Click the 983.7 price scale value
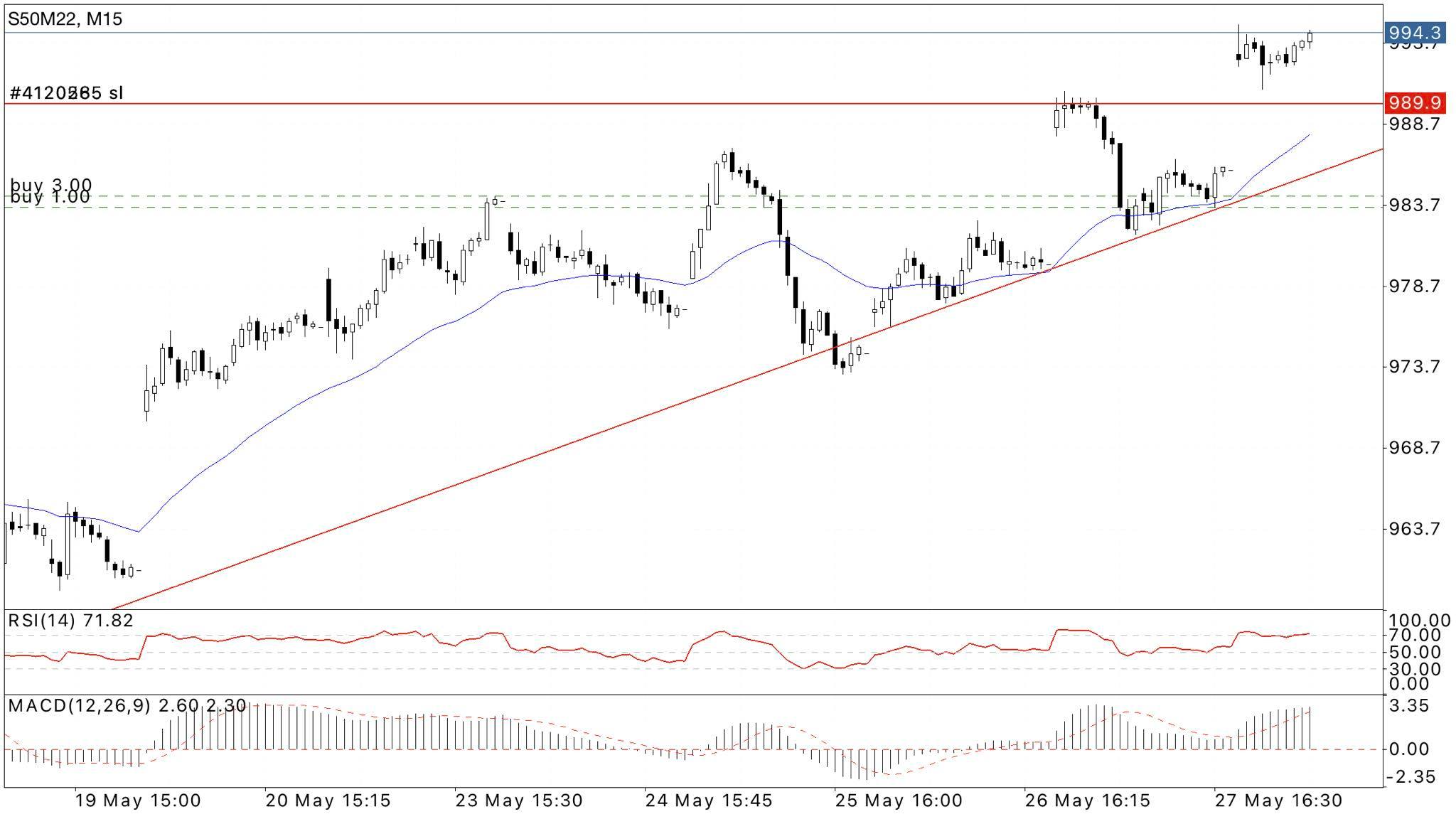 pyautogui.click(x=1415, y=205)
